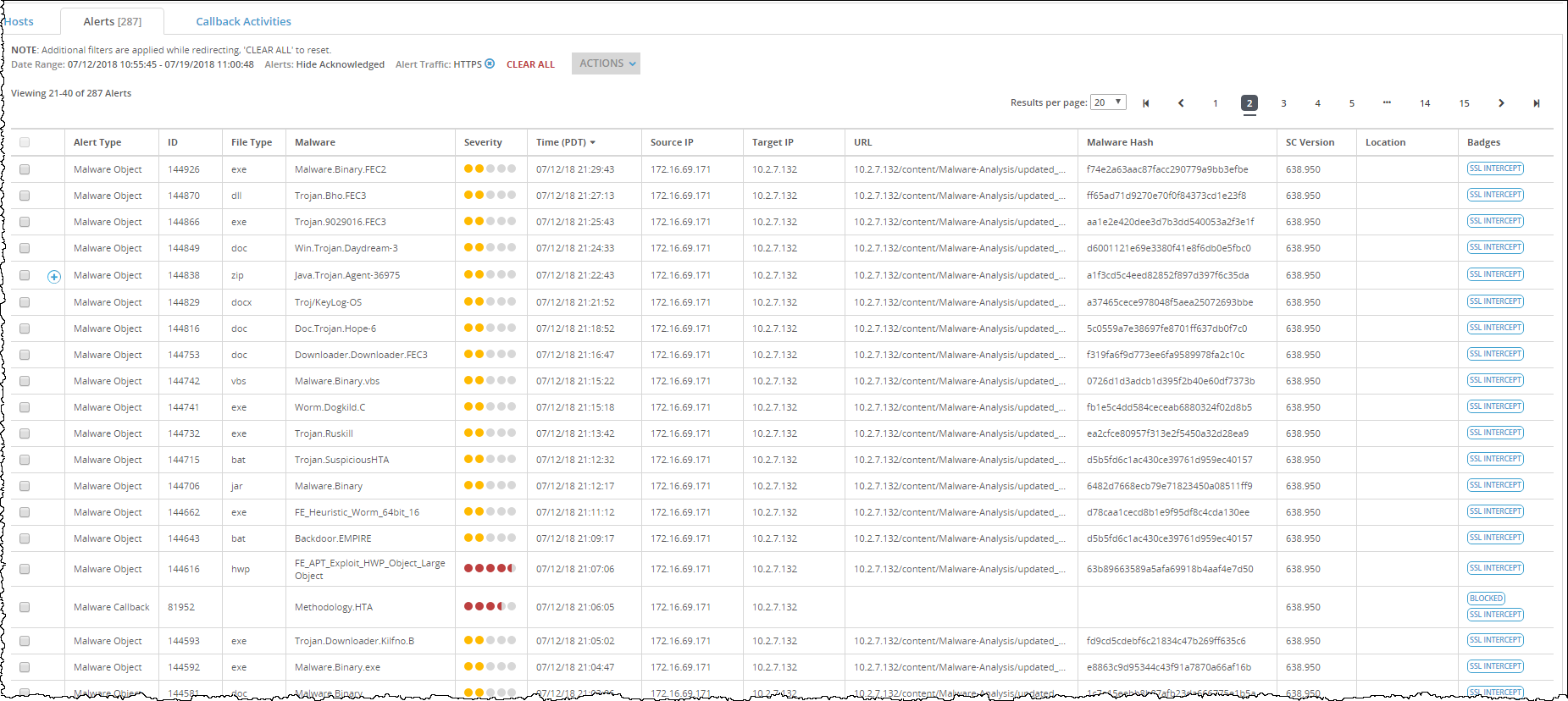The image size is (1568, 701).
Task: Go to results page 3
Action: point(1283,103)
